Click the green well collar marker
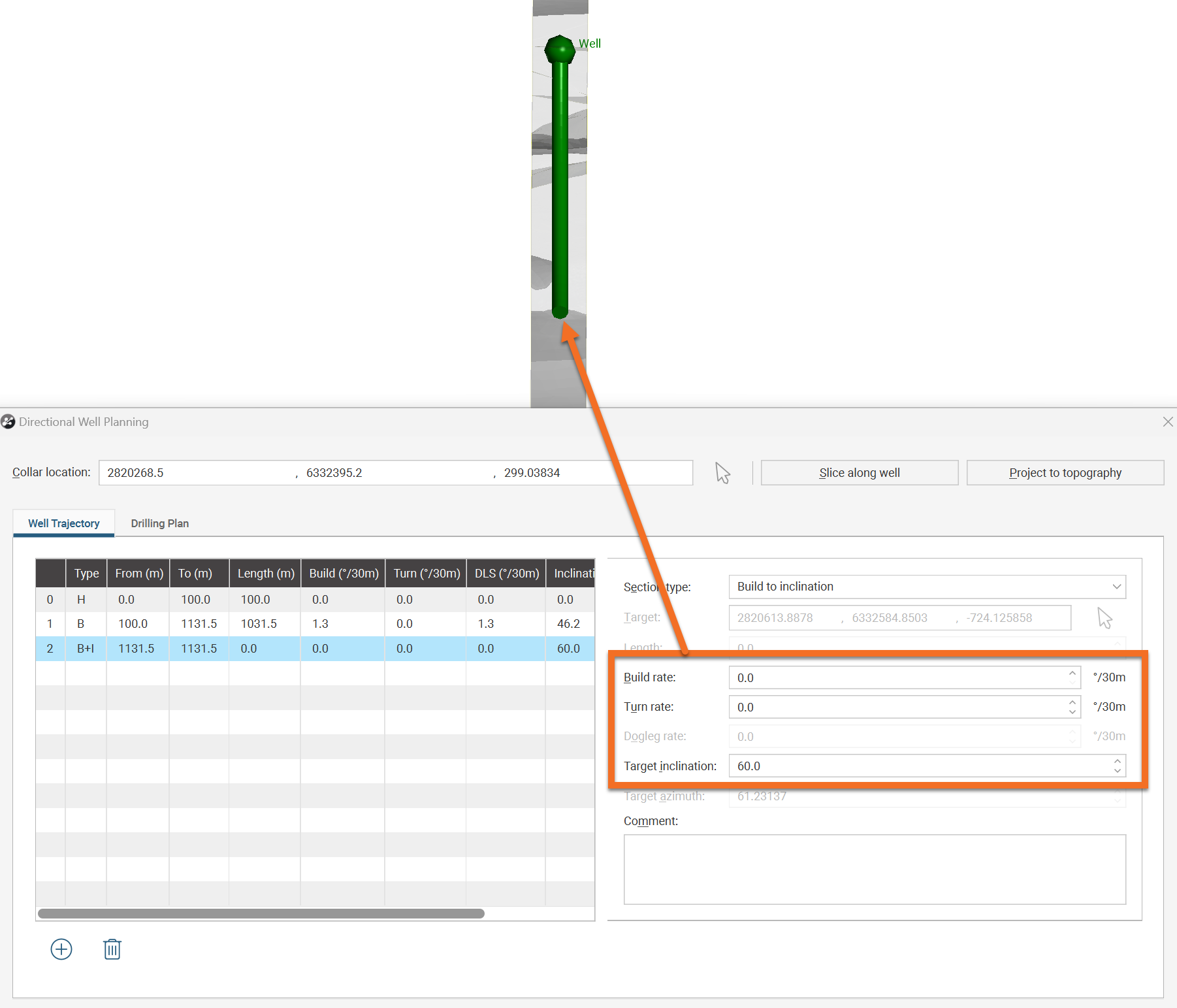 coord(560,50)
